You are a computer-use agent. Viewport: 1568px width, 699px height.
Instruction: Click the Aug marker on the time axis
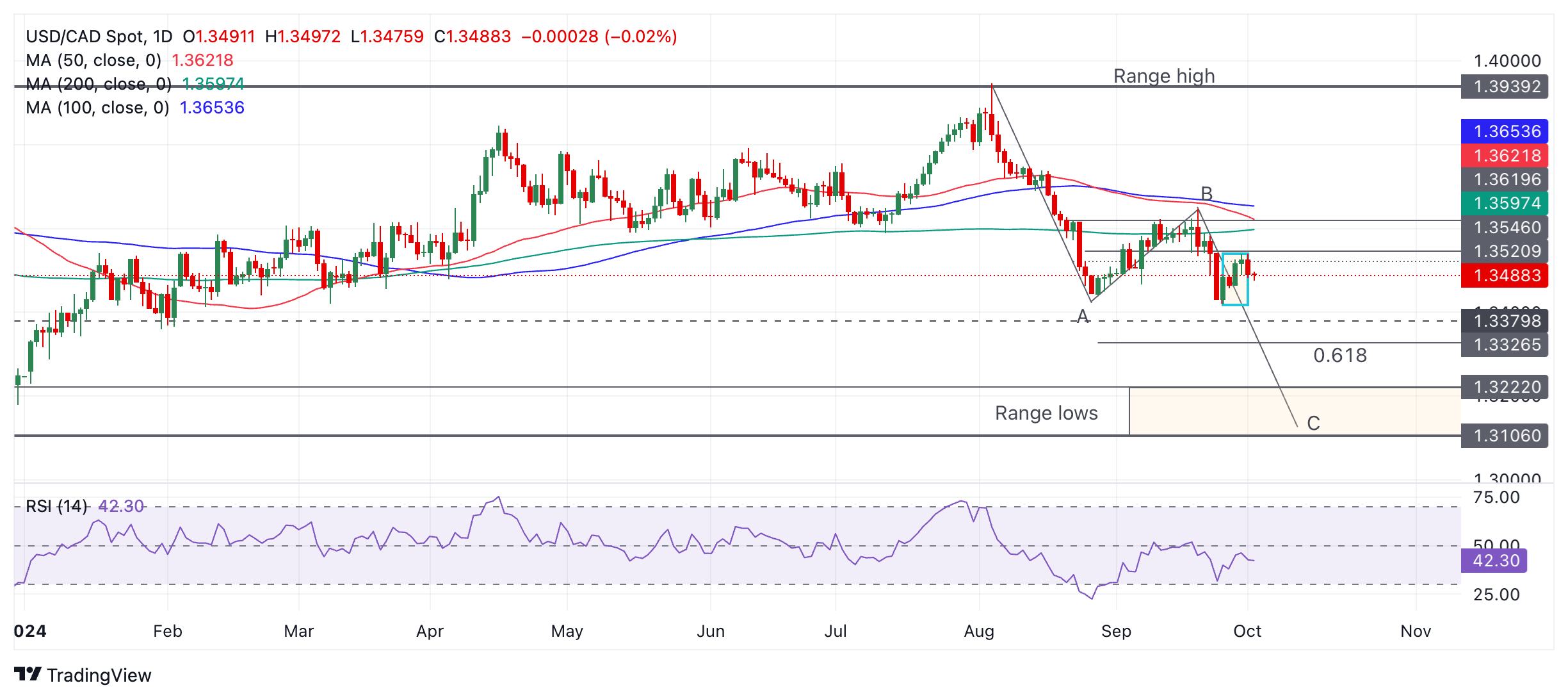coord(979,631)
